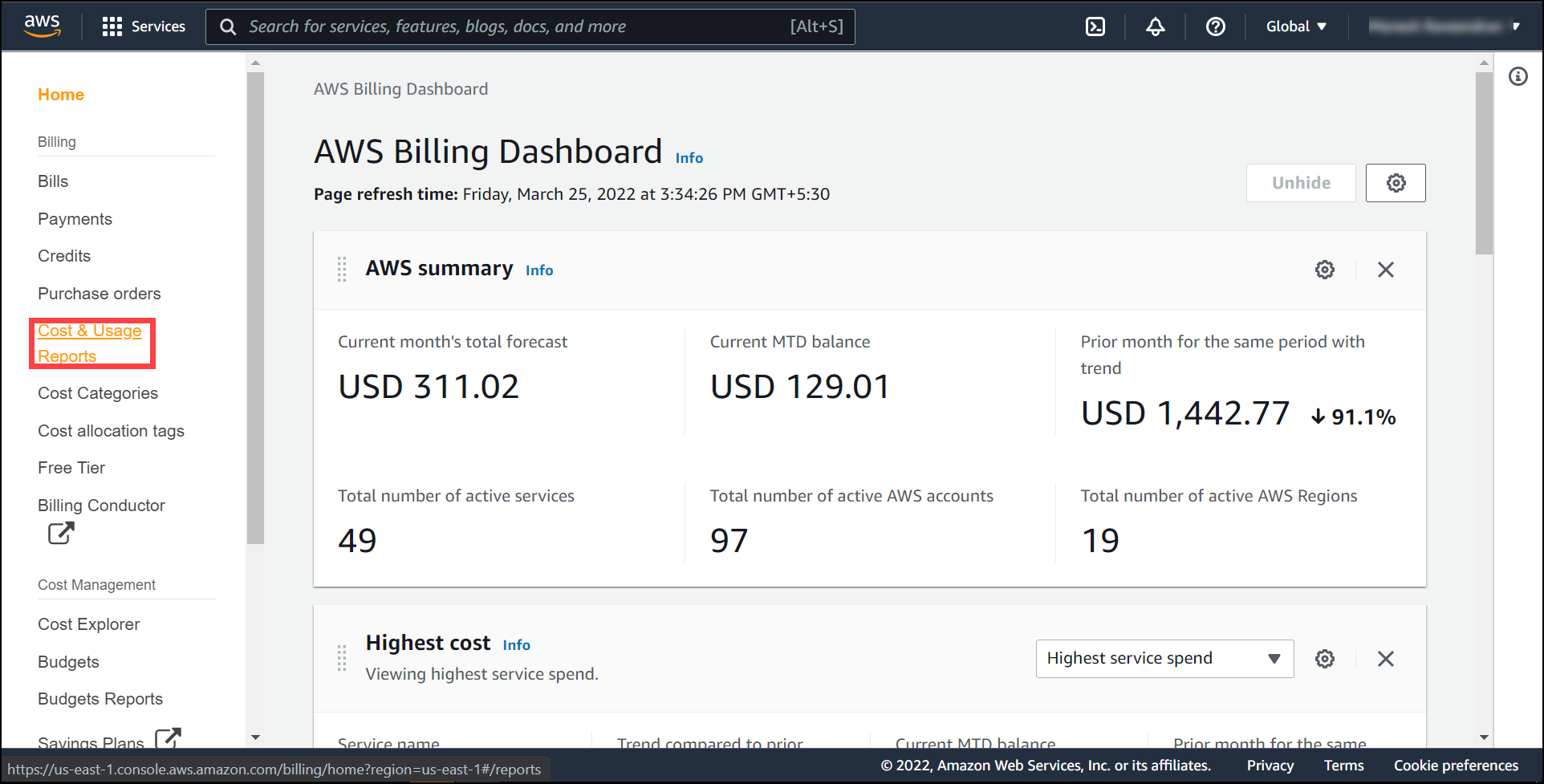Click the 91.1% downward trend indicator
The image size is (1544, 784).
click(x=1354, y=416)
